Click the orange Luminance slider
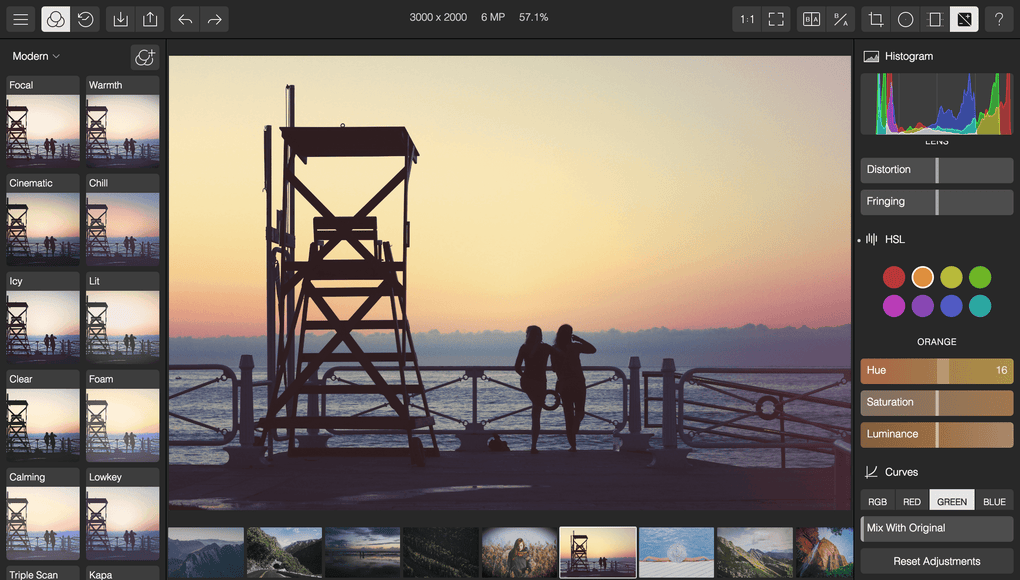This screenshot has width=1020, height=580. pos(937,434)
